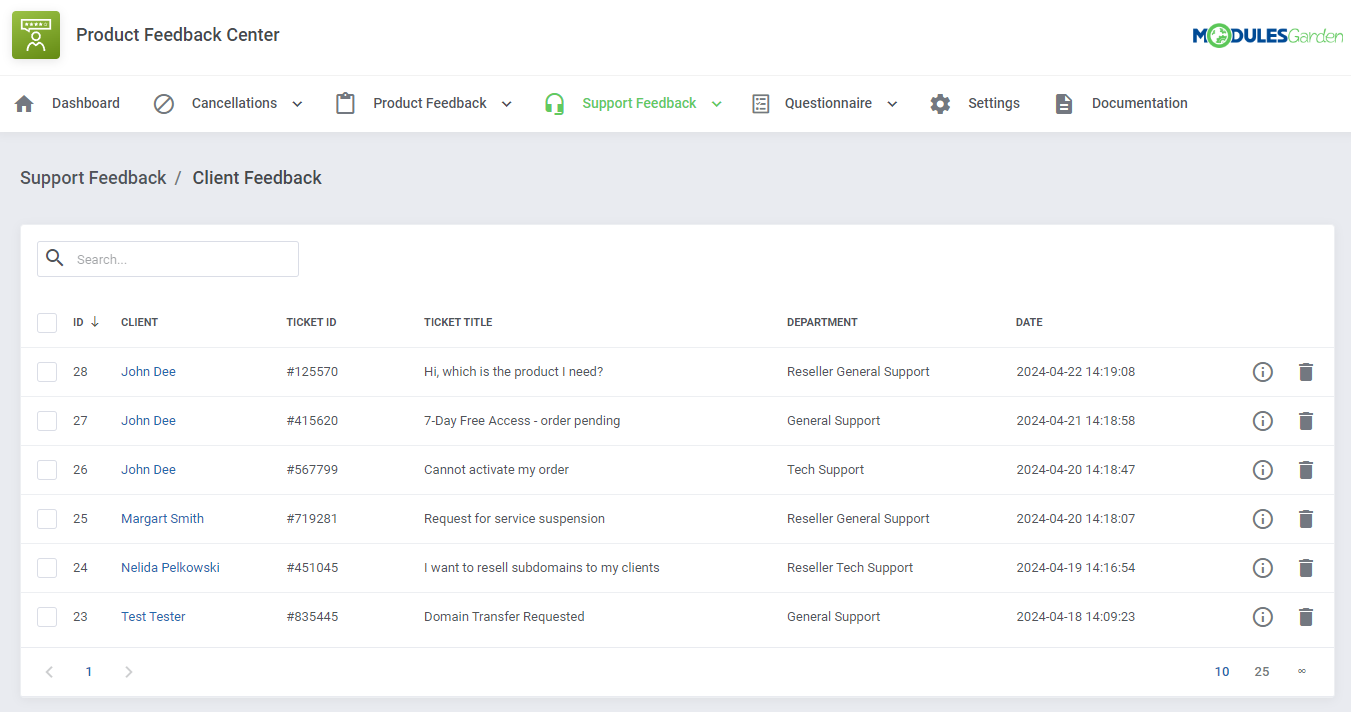Viewport: 1351px width, 712px height.
Task: Delete feedback entry for Domain Transfer Requested
Action: coord(1306,617)
